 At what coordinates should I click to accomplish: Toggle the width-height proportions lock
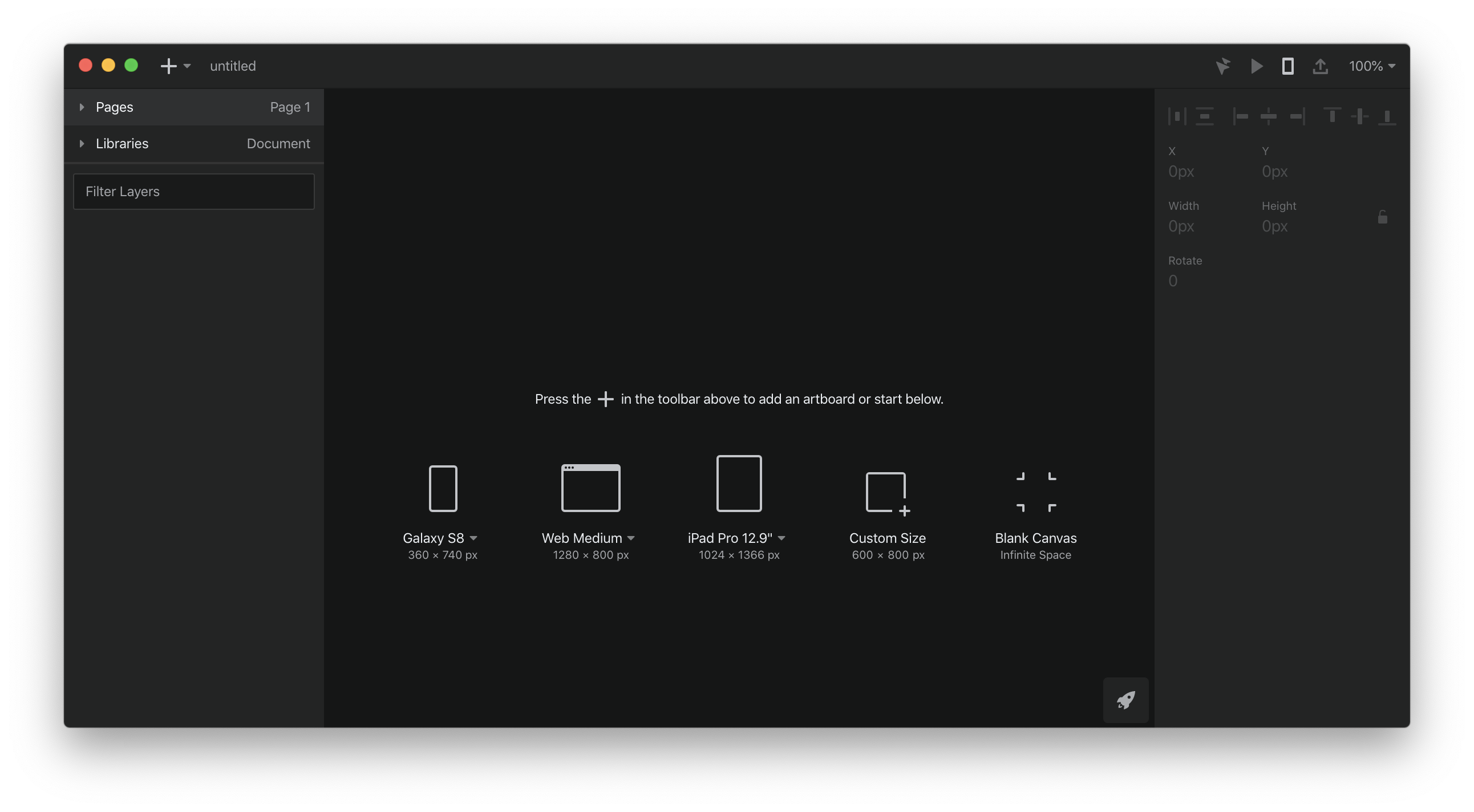pos(1383,216)
